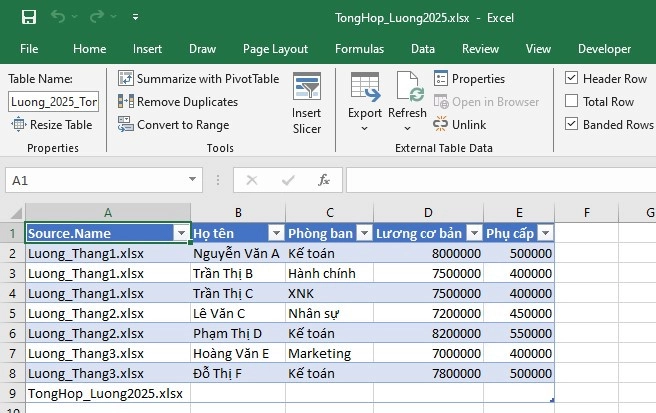
Task: Open the File tab
Action: pos(29,49)
